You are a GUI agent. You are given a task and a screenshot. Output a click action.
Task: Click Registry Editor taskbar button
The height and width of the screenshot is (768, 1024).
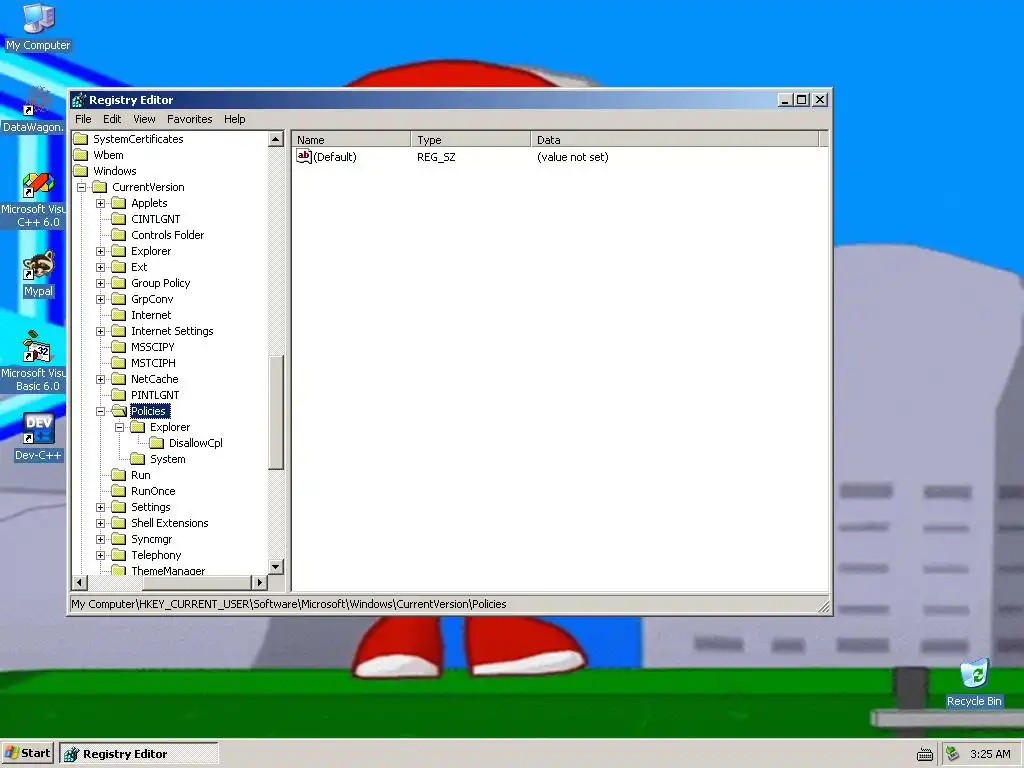[x=138, y=754]
